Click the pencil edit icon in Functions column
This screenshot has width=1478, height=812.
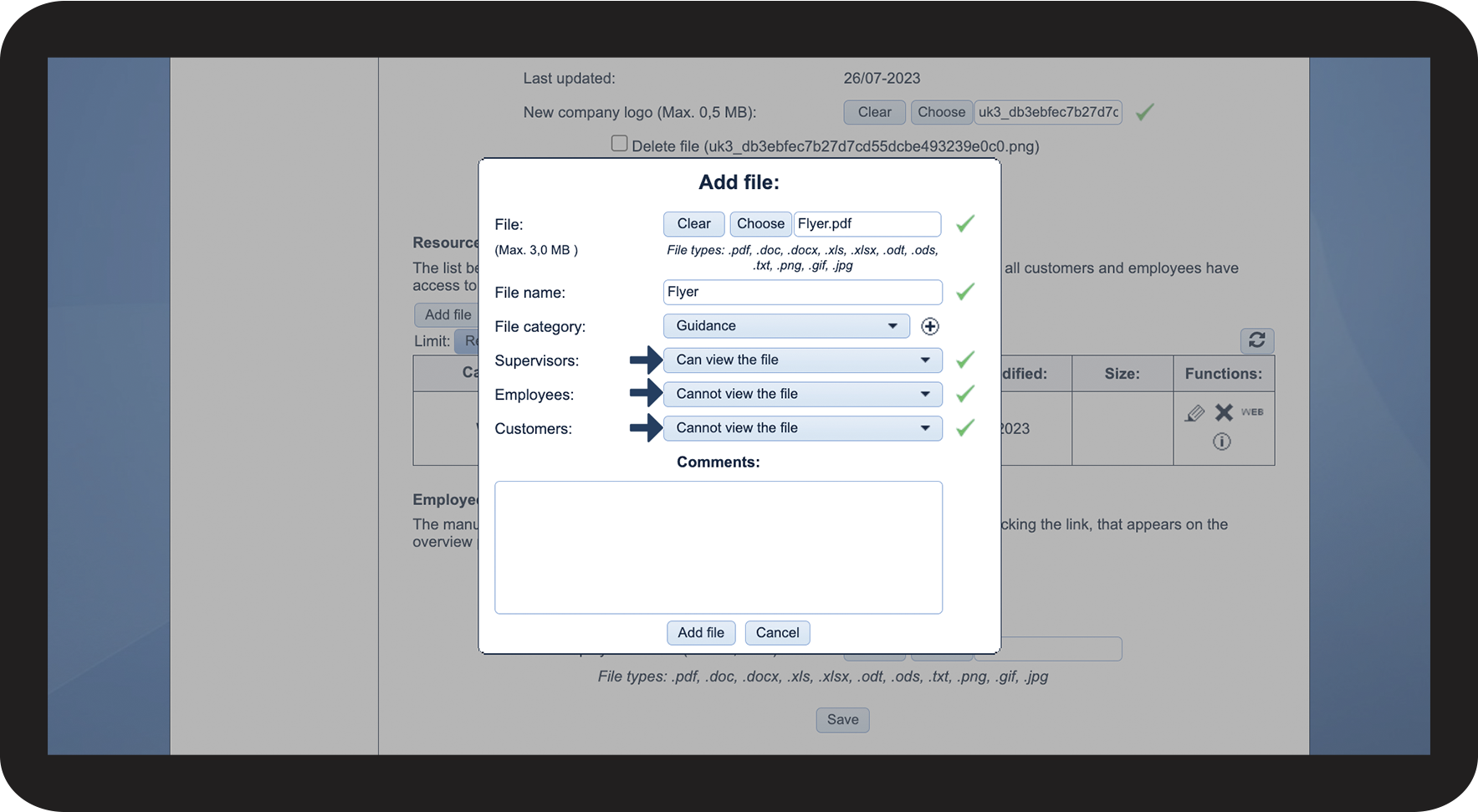coord(1194,412)
